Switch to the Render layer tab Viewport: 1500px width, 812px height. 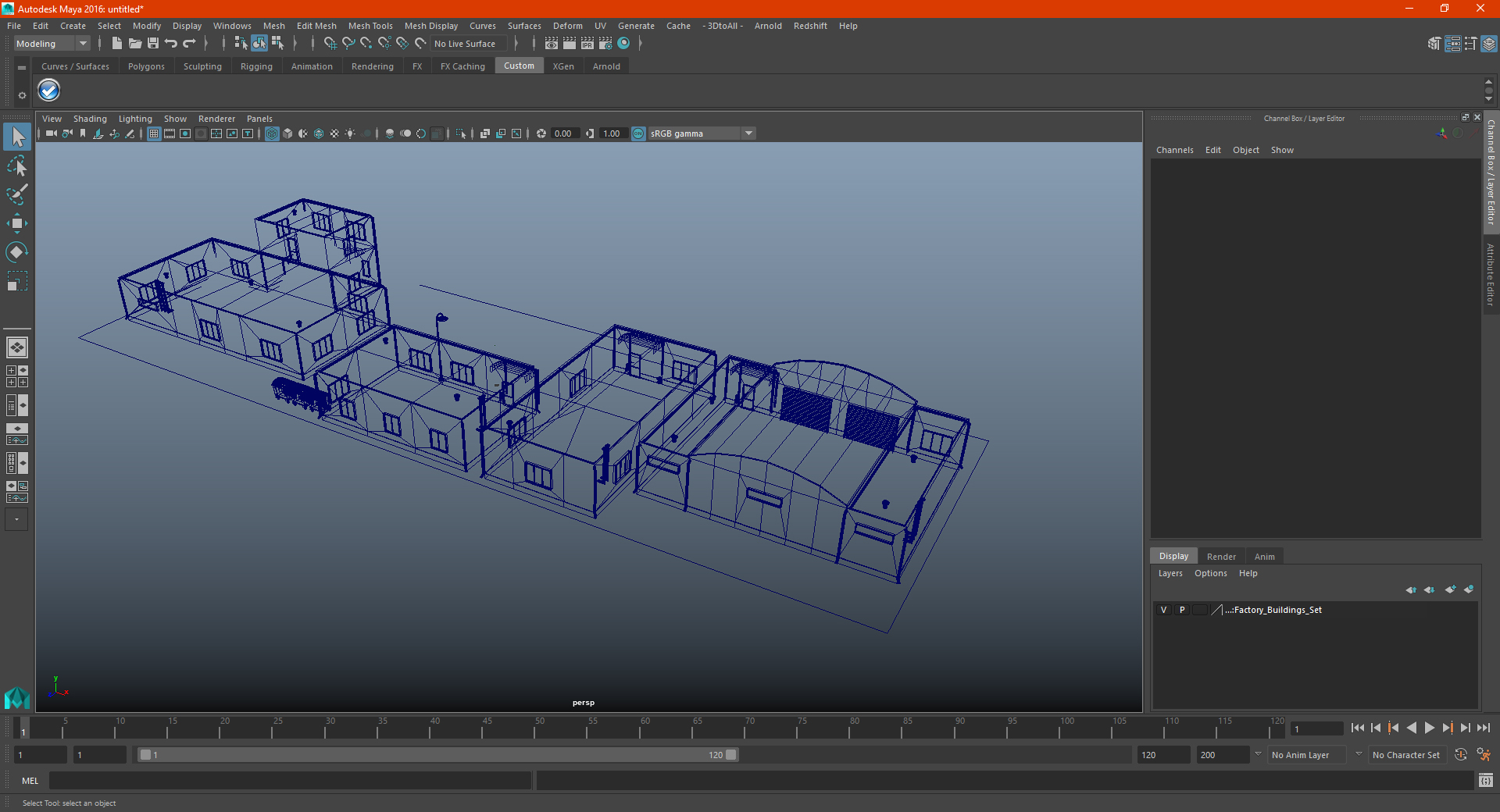click(x=1221, y=557)
